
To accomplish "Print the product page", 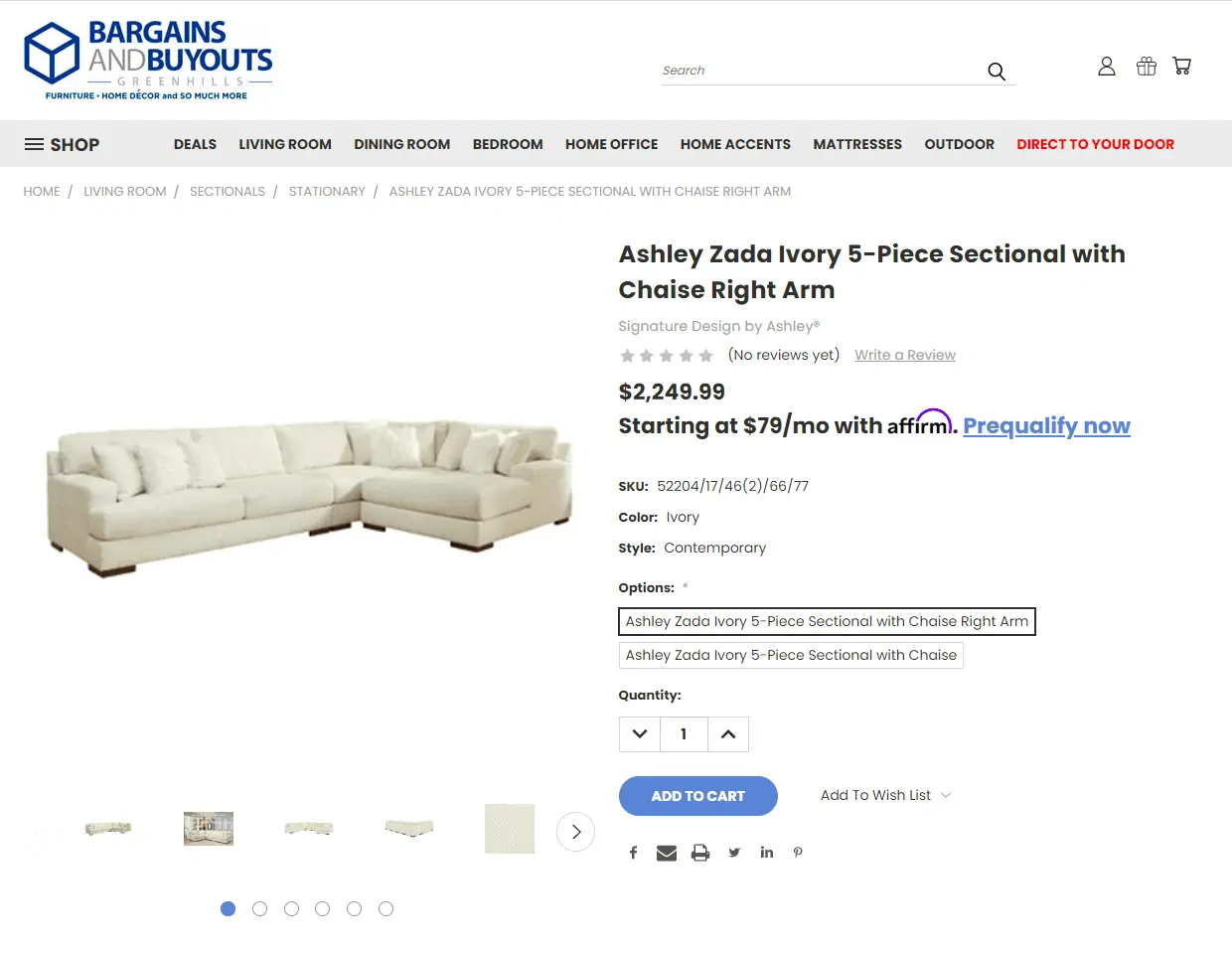I will tap(700, 853).
